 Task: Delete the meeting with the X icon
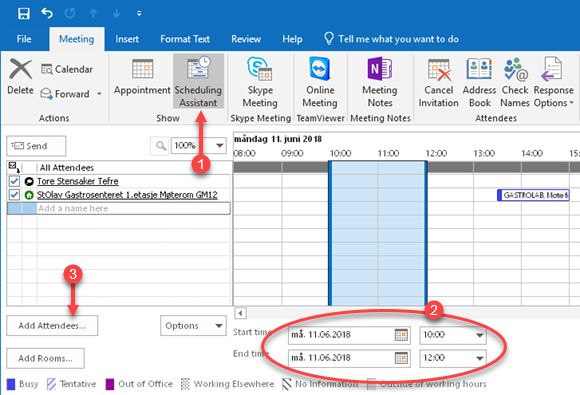point(20,76)
